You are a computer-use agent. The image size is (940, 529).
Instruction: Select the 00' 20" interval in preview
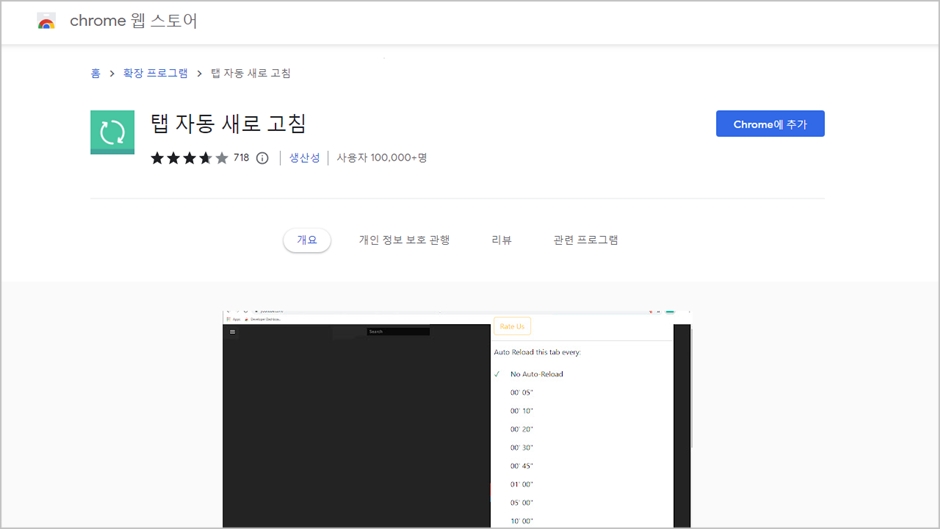522,429
